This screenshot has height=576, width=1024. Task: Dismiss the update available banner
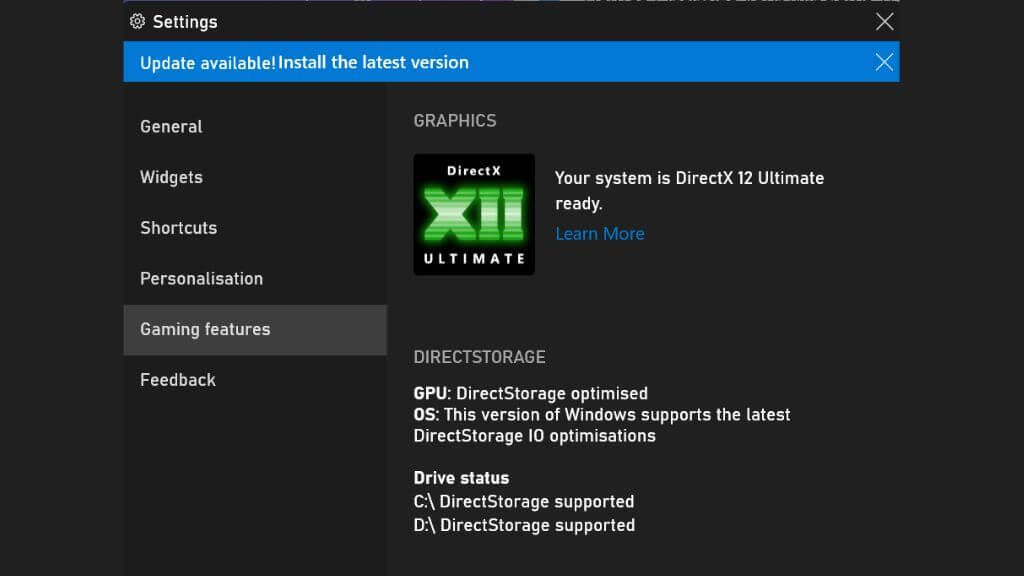tap(884, 62)
